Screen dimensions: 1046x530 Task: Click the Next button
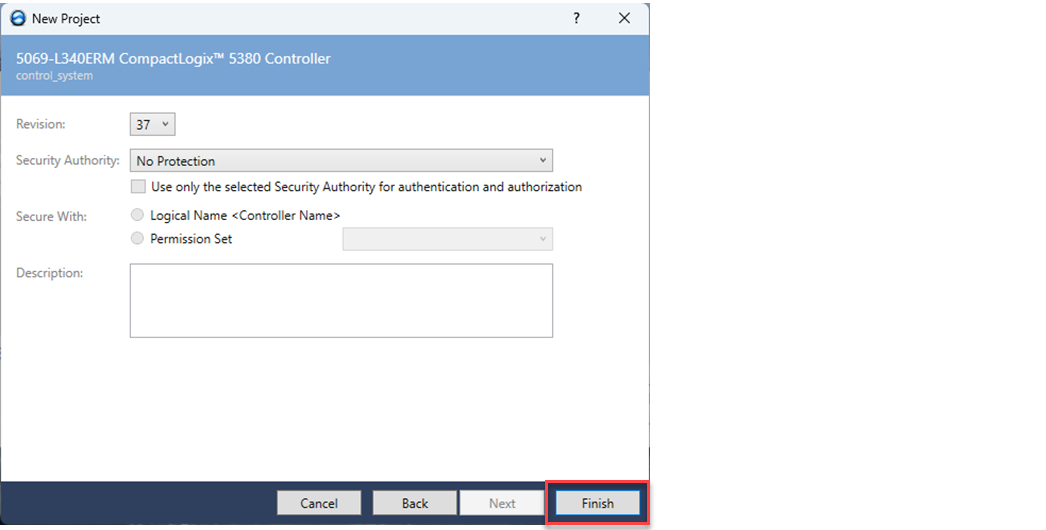pyautogui.click(x=502, y=503)
